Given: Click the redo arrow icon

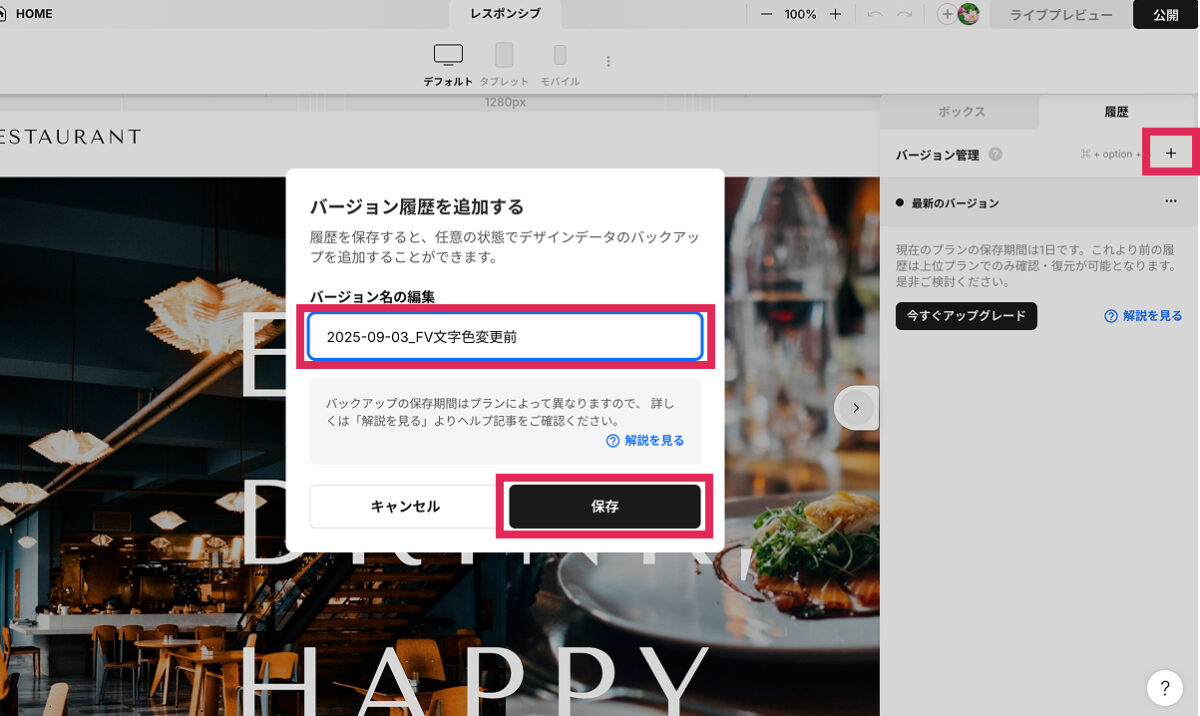Looking at the screenshot, I should coord(905,14).
